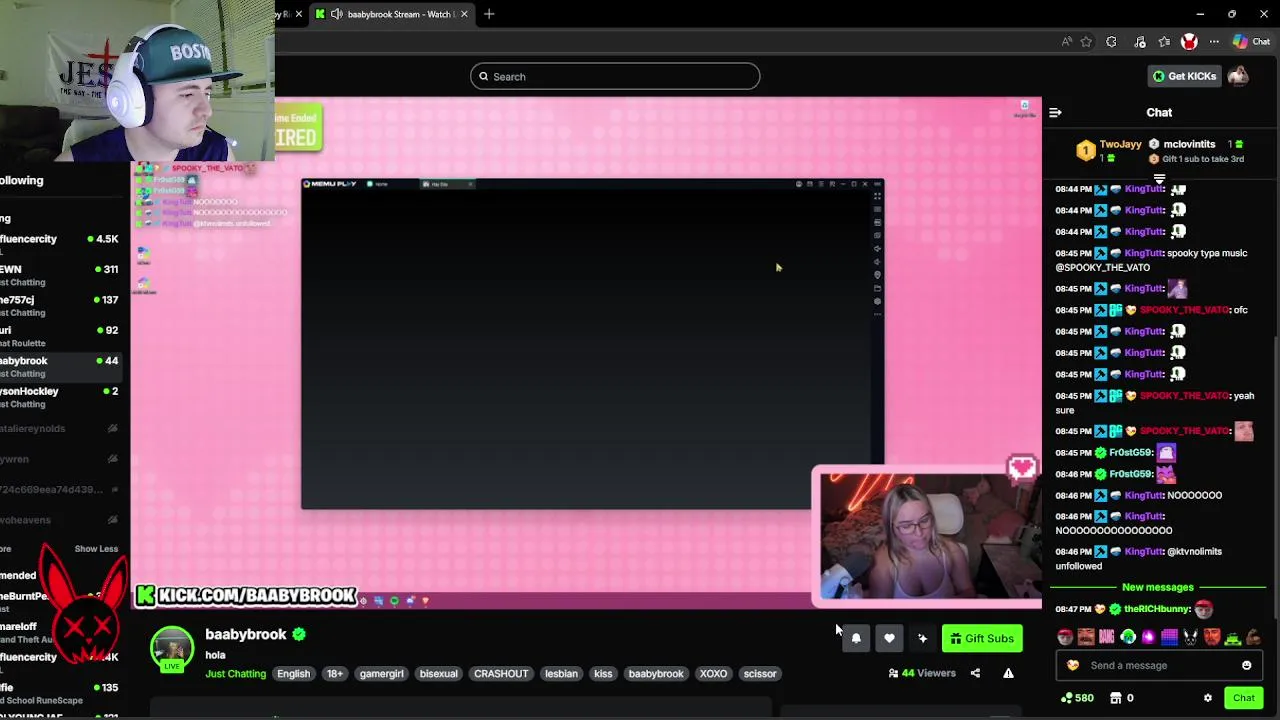1280x720 pixels.
Task: Mute the tab via speaker icon
Action: coord(337,14)
